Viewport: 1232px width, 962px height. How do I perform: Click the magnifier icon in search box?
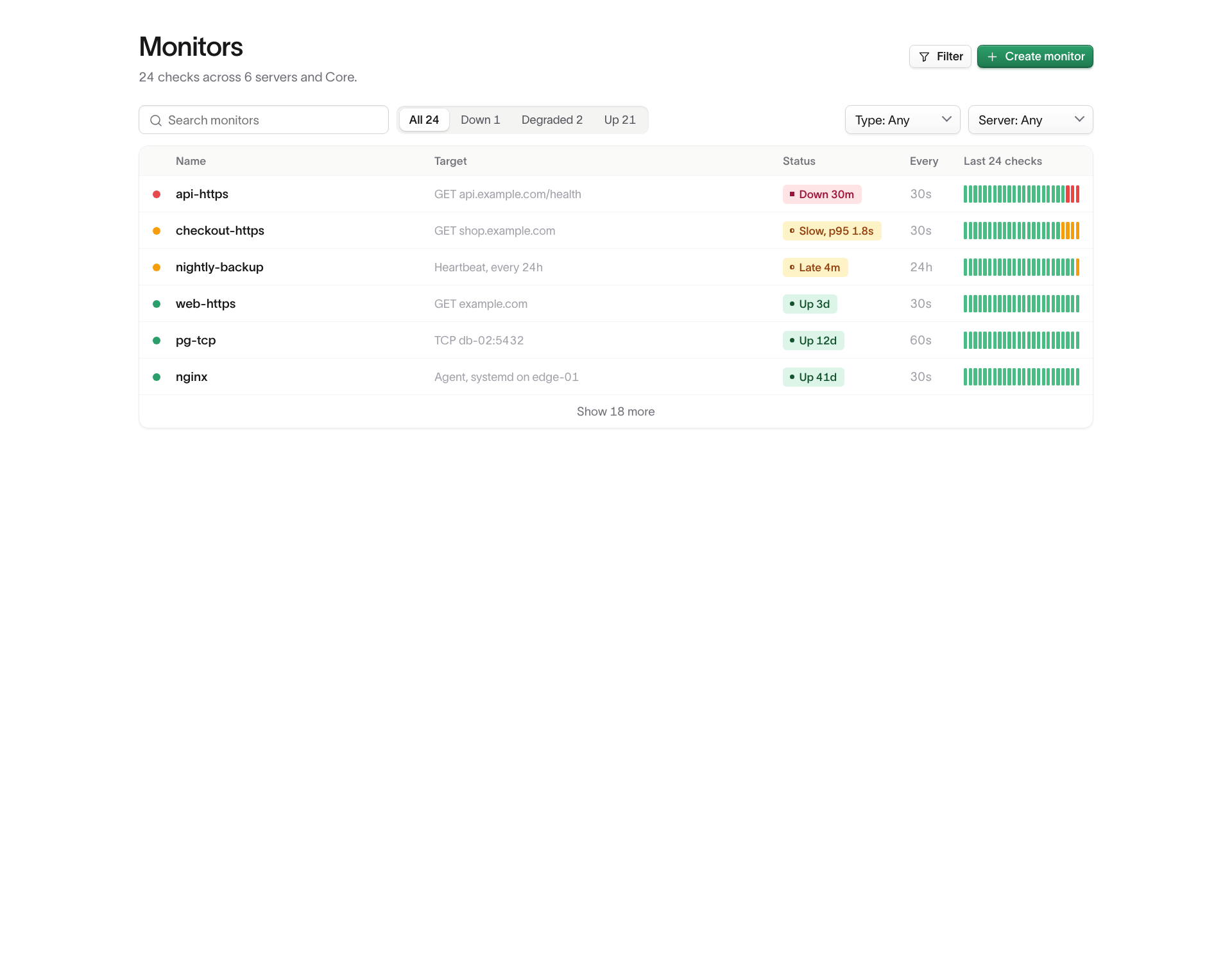click(x=156, y=121)
